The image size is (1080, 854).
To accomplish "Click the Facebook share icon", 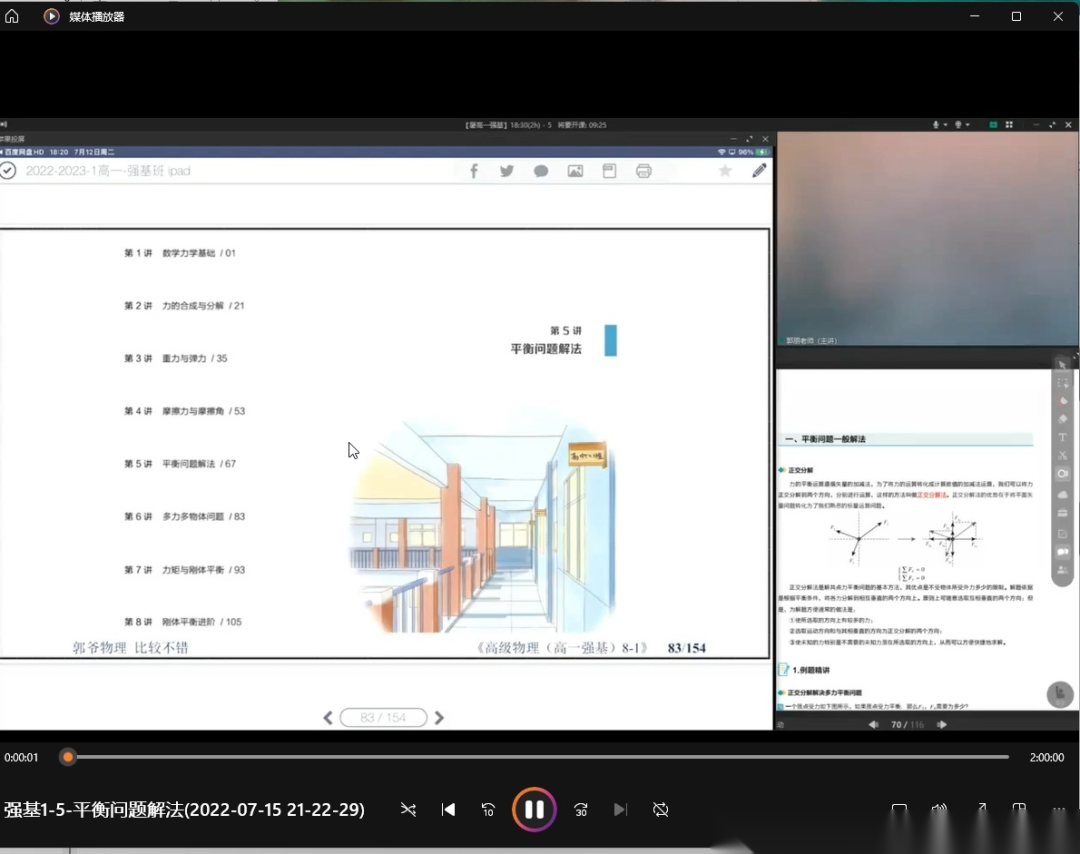I will coord(474,171).
